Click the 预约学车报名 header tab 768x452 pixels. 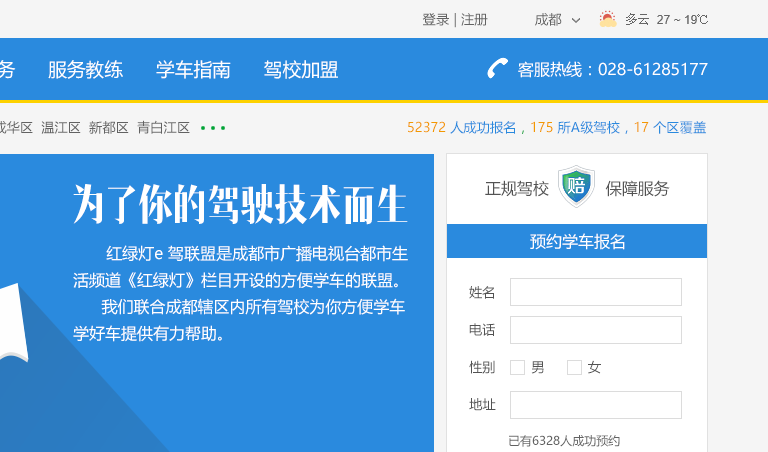577,241
